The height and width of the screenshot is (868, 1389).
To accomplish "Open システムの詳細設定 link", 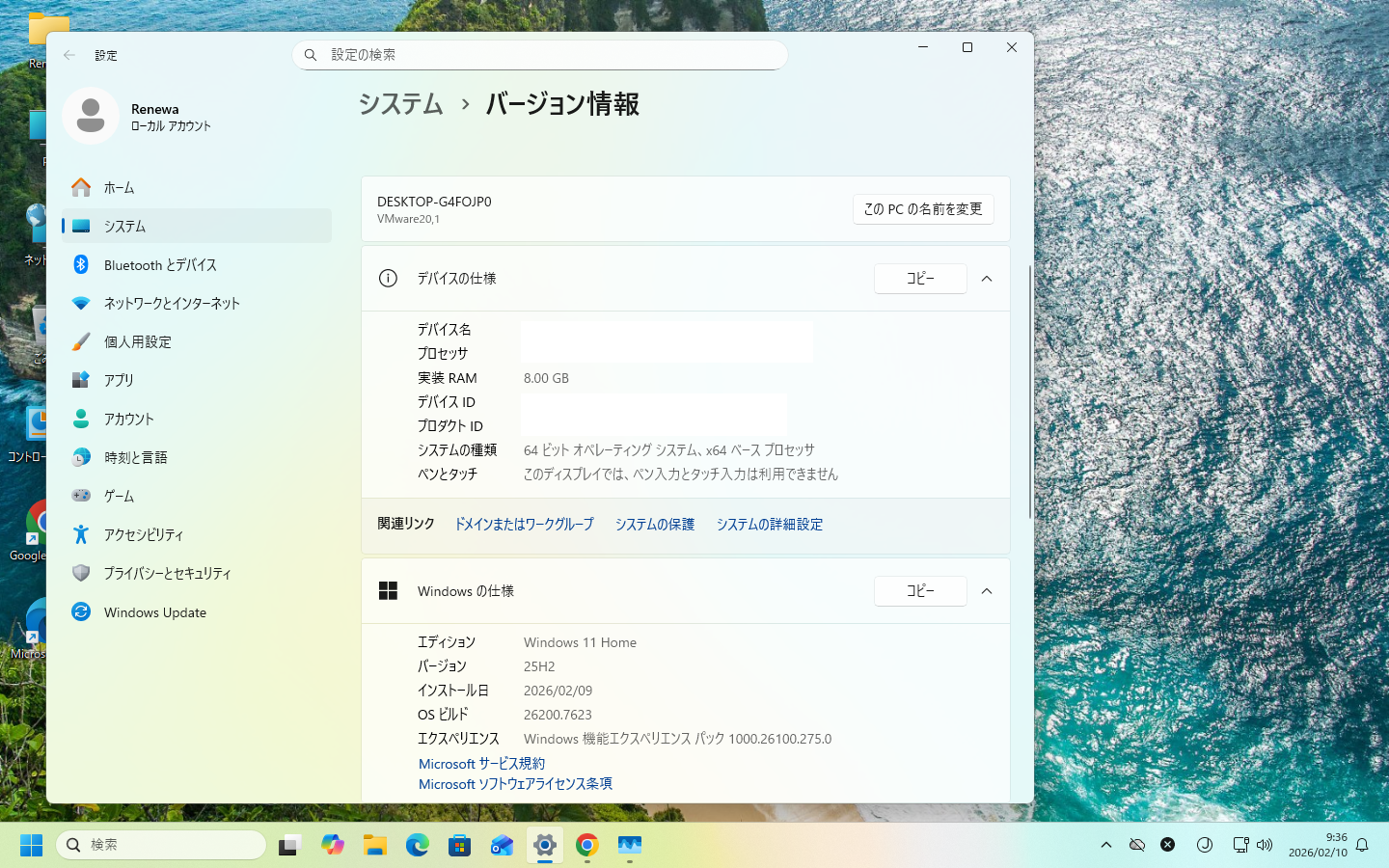I will [769, 525].
